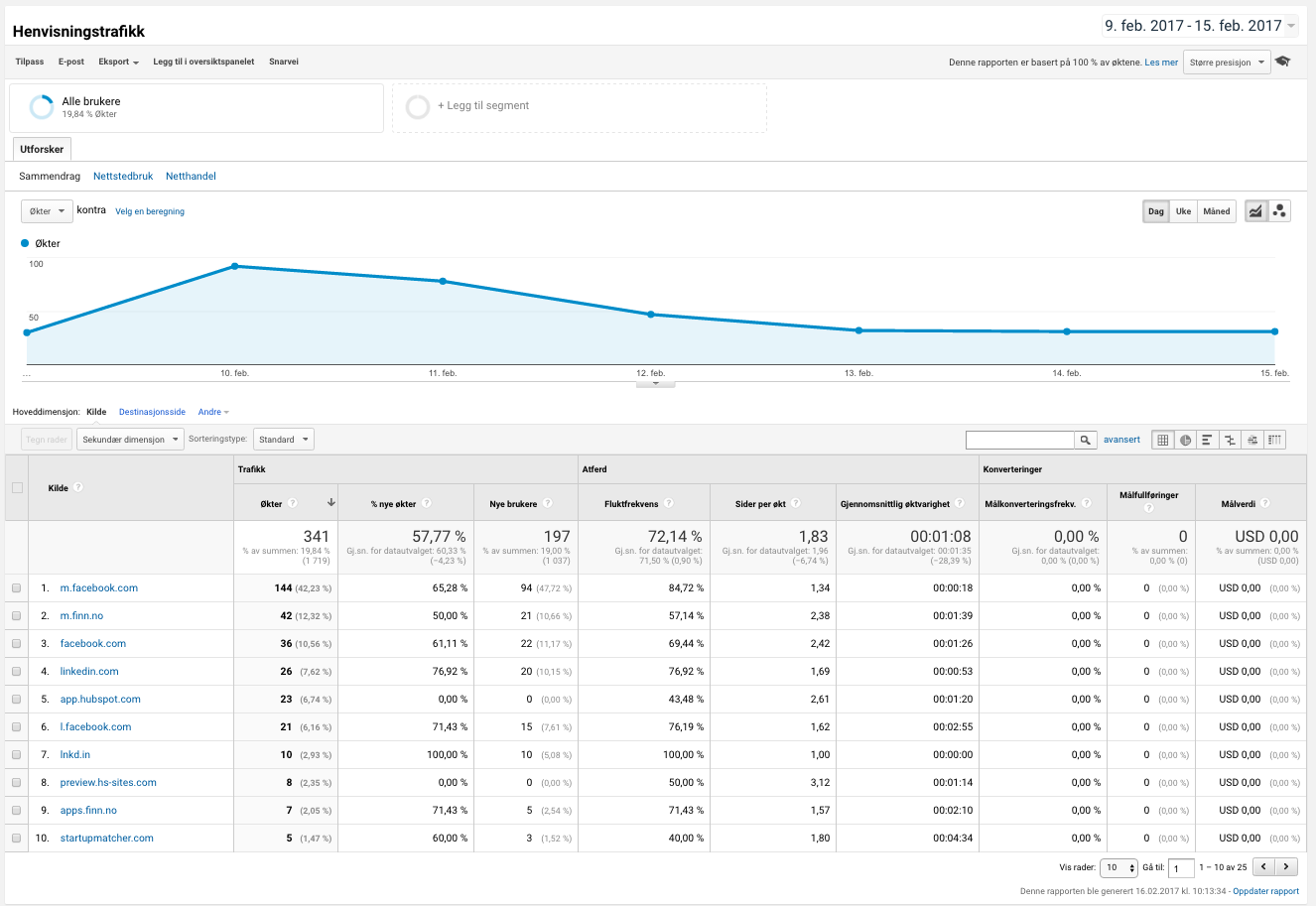Check the m.facebook.com row checkbox

(17, 587)
